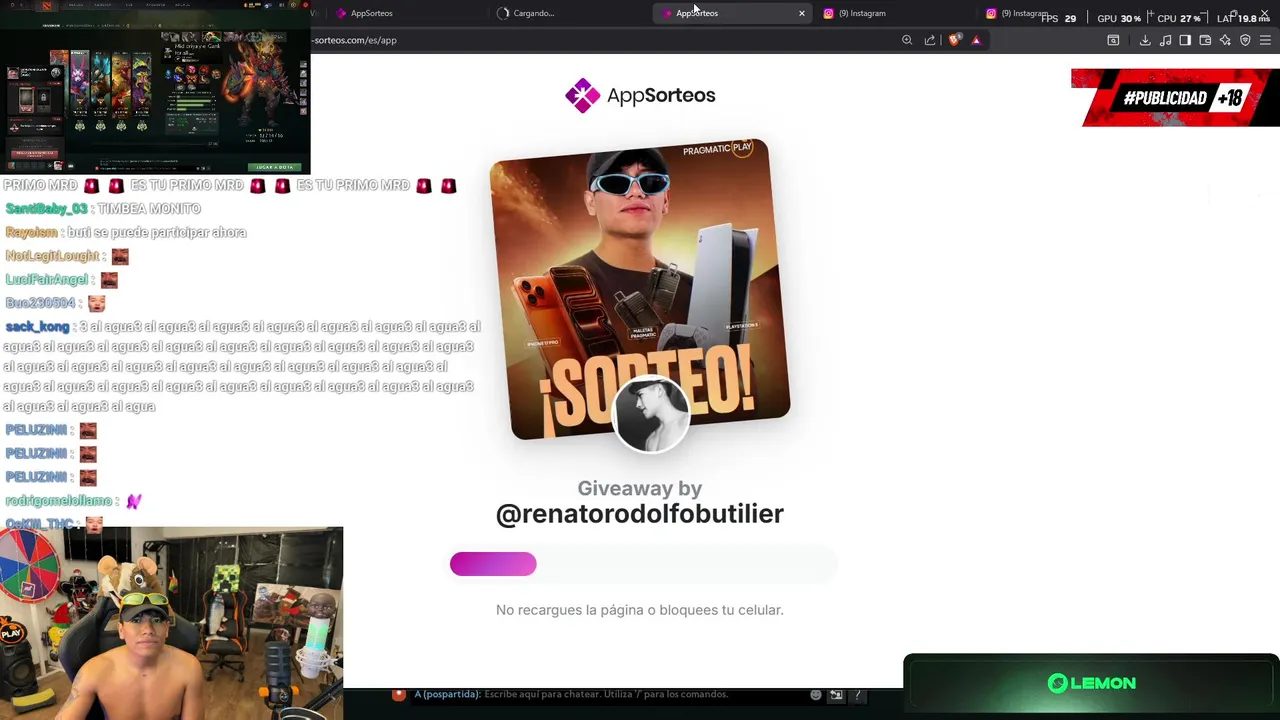This screenshot has width=1280, height=720.
Task: Click the AppSorteos wordmark text
Action: 661,96
